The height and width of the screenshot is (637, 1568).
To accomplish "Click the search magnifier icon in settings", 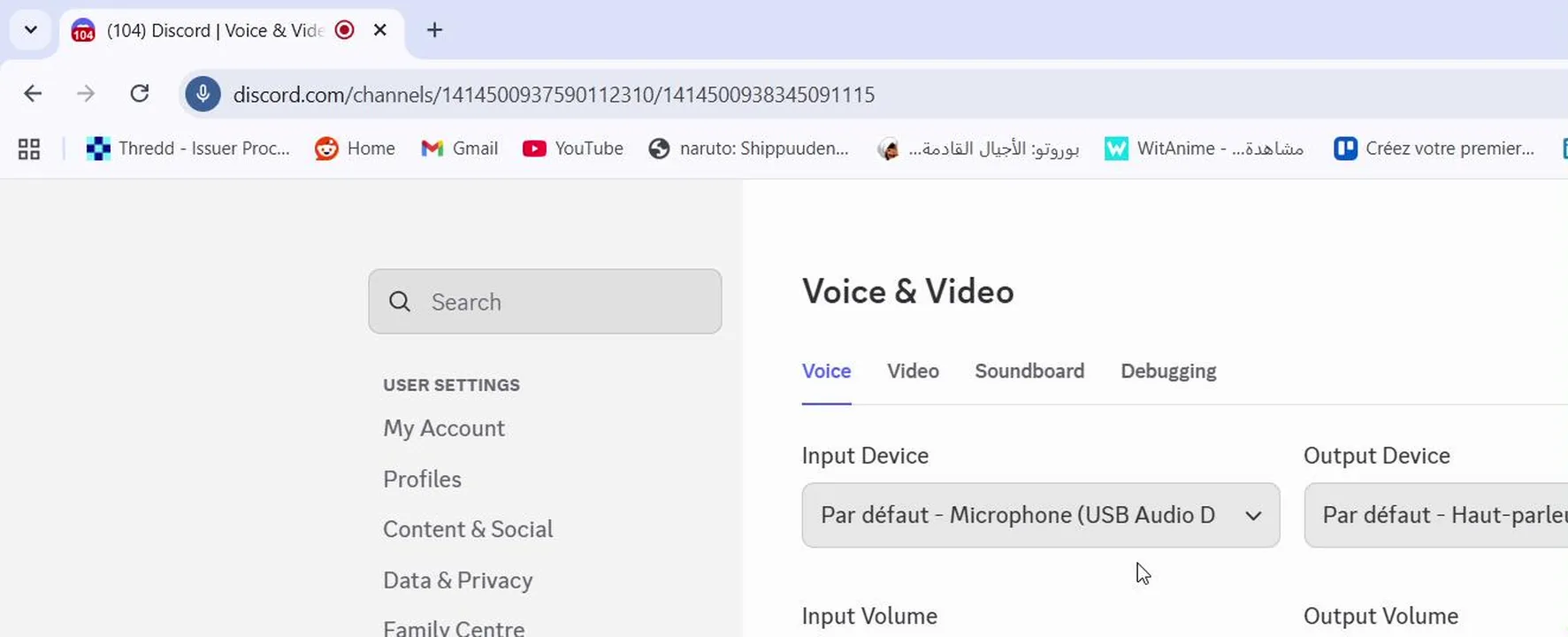I will coord(400,302).
